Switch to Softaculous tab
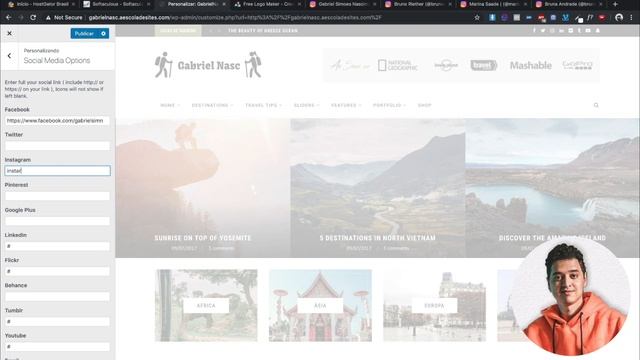This screenshot has width=640, height=360. tap(116, 4)
